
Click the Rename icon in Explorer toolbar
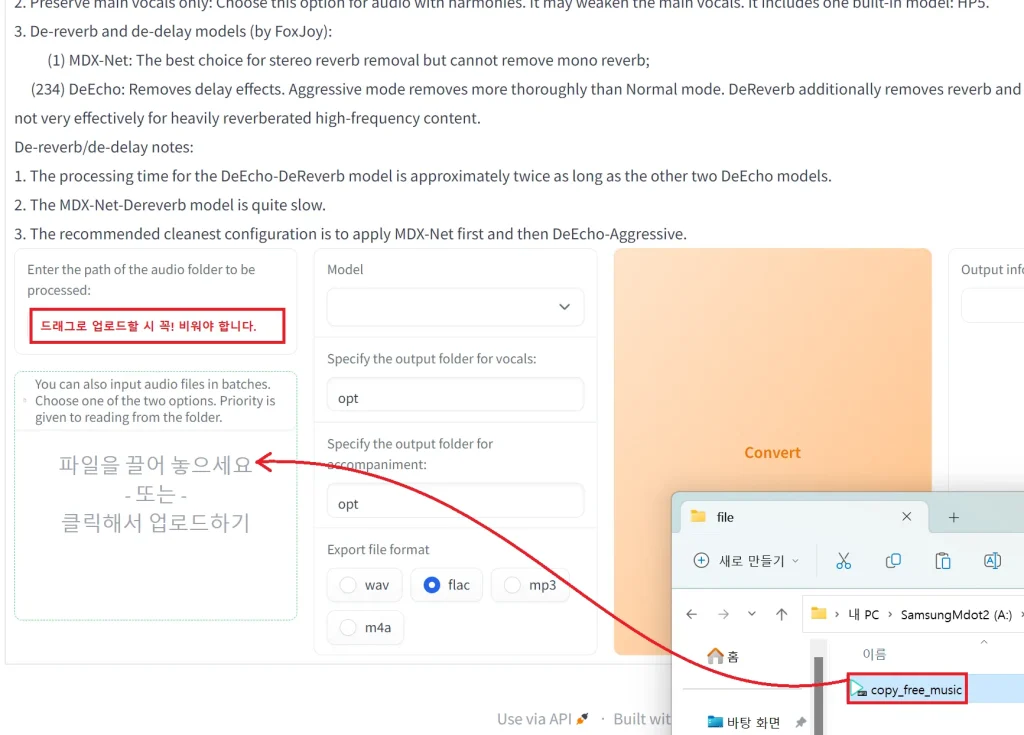[992, 561]
